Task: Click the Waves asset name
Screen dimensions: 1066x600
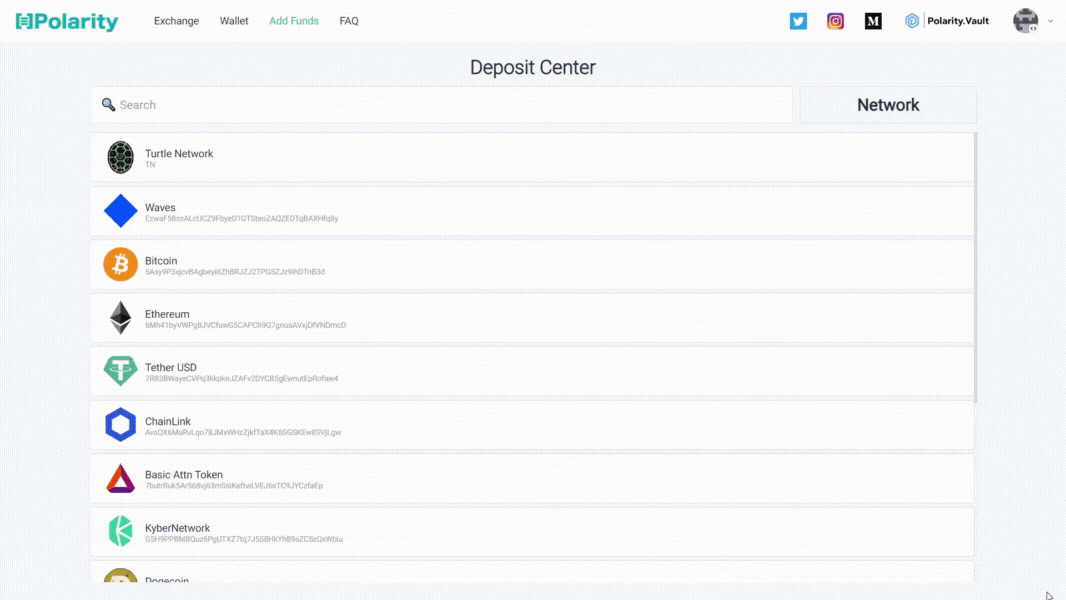Action: click(160, 207)
